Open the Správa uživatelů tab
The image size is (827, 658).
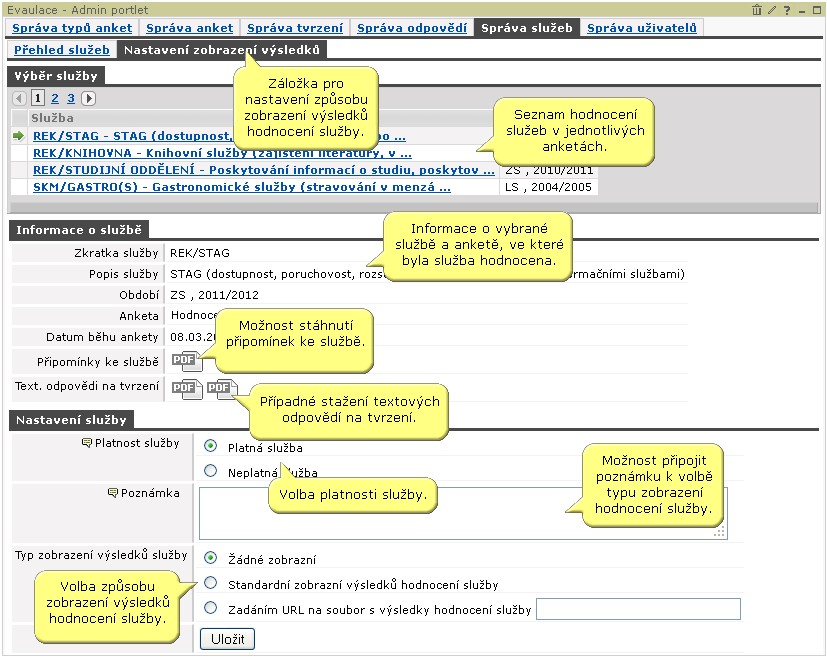642,28
